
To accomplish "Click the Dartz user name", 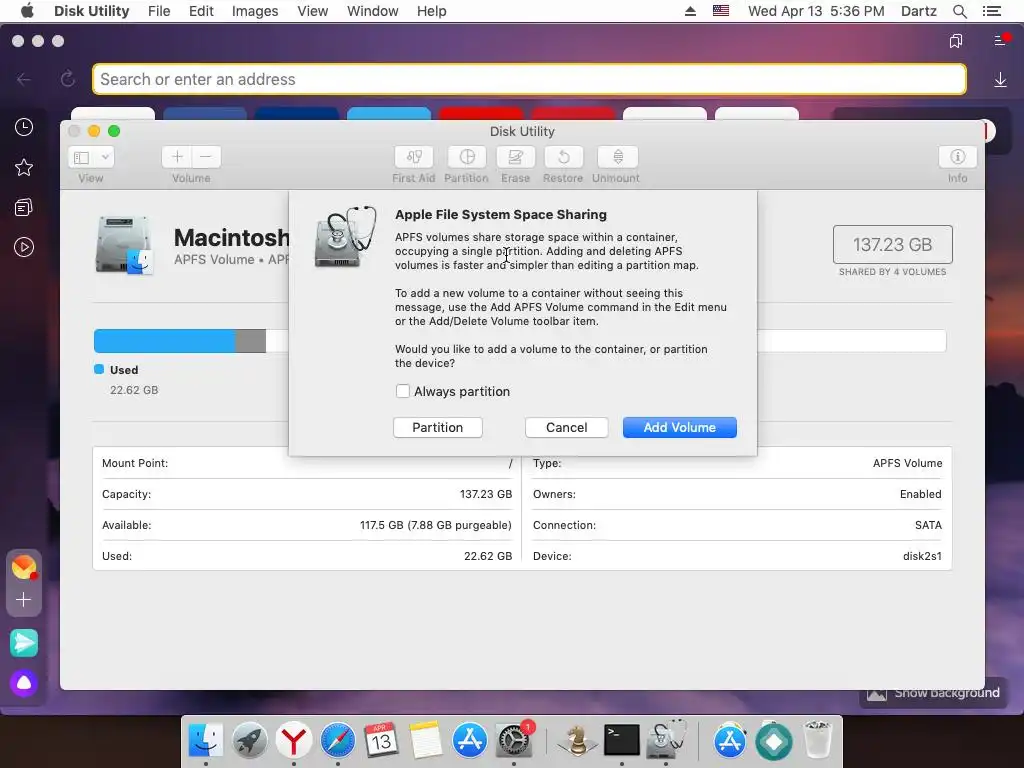I will (918, 11).
